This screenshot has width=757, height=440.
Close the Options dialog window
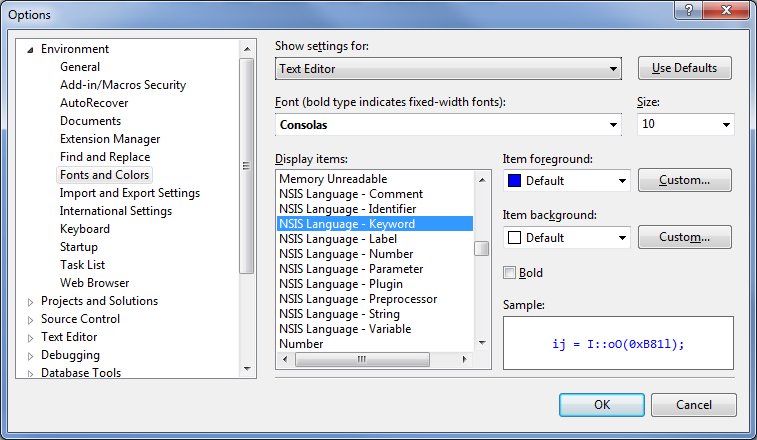(x=726, y=10)
